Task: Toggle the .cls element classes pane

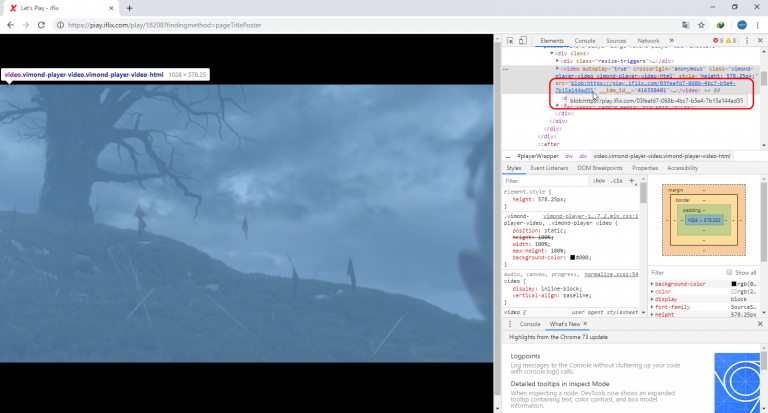Action: [617, 181]
